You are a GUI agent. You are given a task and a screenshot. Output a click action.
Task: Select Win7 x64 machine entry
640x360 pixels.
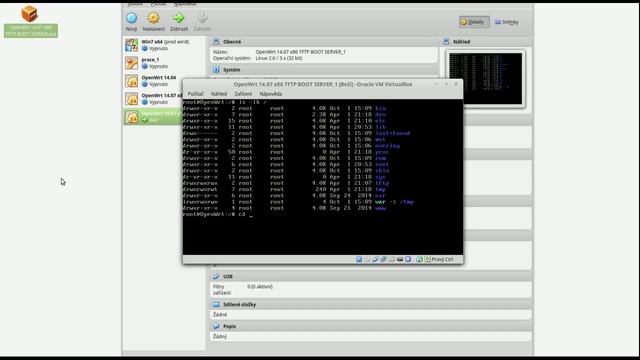click(164, 45)
